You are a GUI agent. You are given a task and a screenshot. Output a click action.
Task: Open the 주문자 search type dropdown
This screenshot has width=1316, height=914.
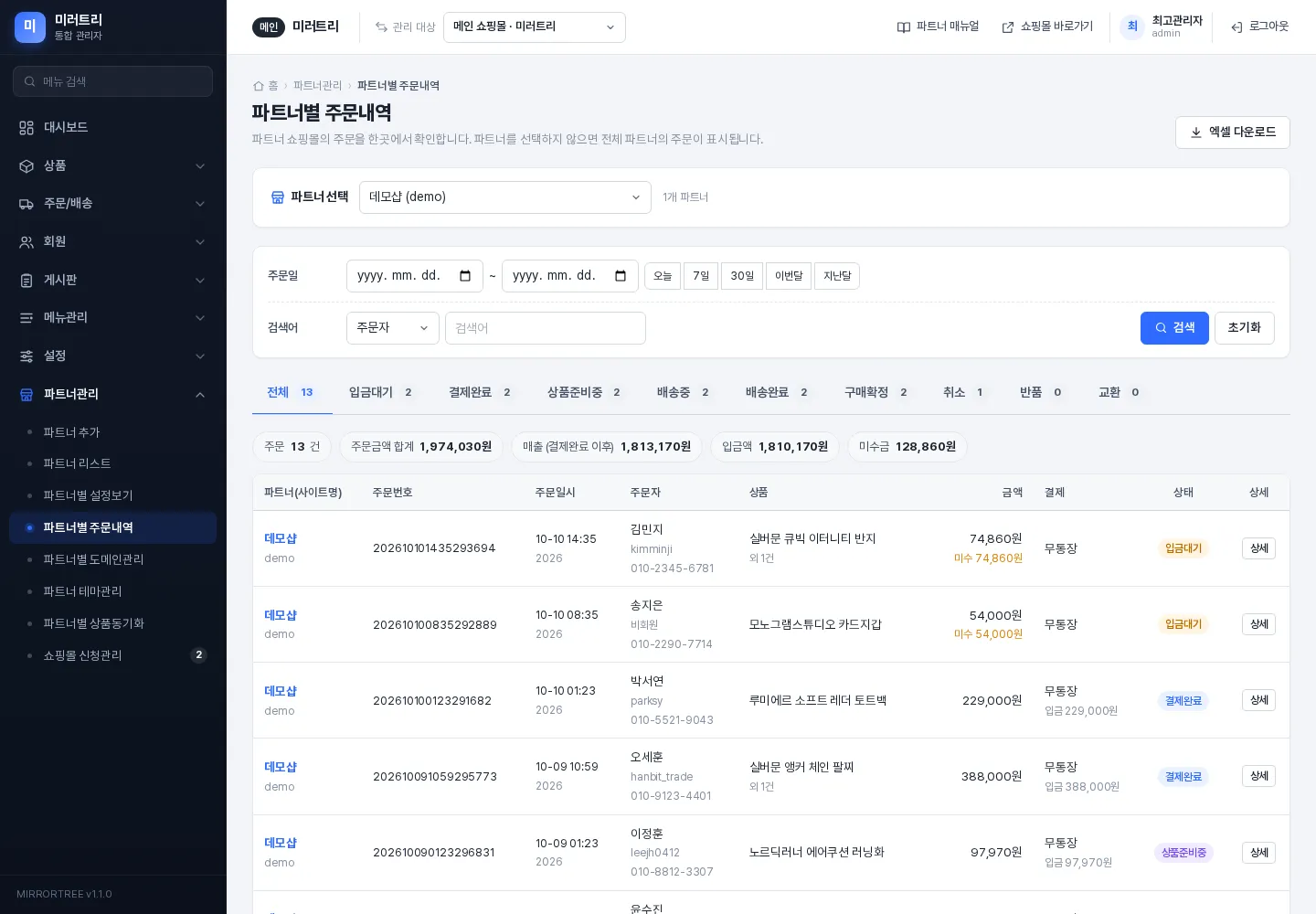click(x=393, y=328)
